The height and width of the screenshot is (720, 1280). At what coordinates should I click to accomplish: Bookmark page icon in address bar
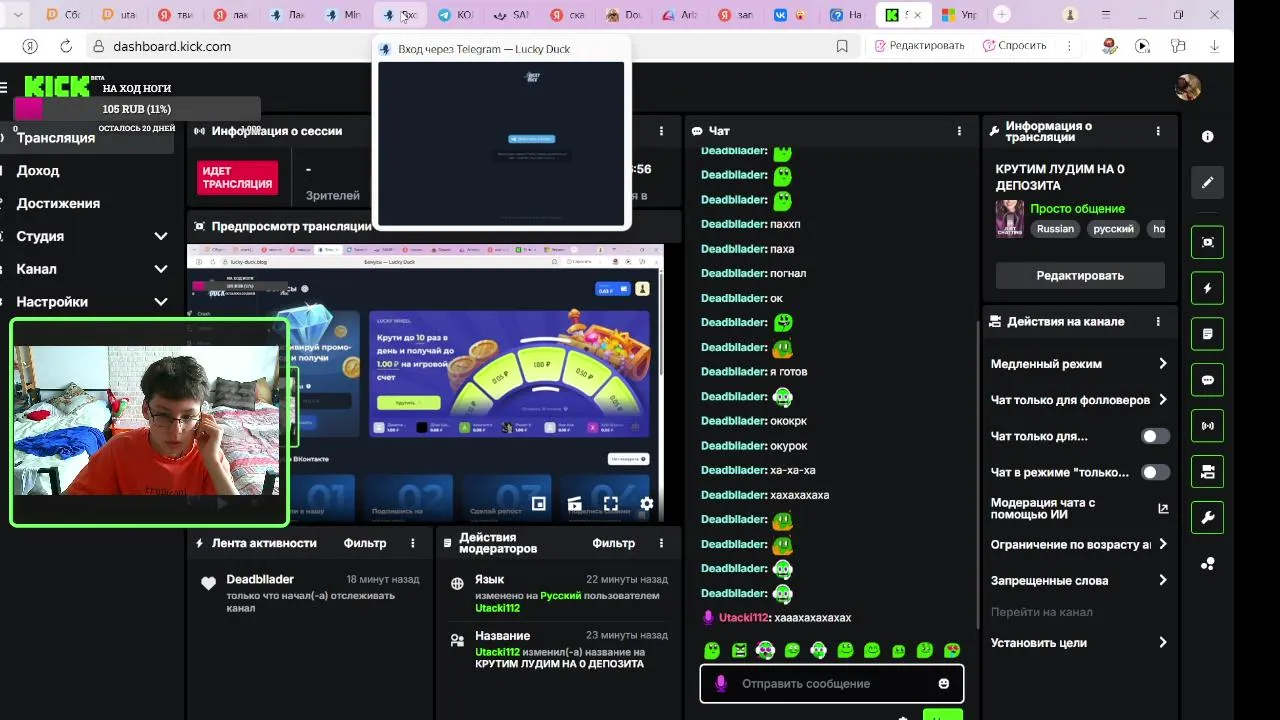pyautogui.click(x=842, y=46)
